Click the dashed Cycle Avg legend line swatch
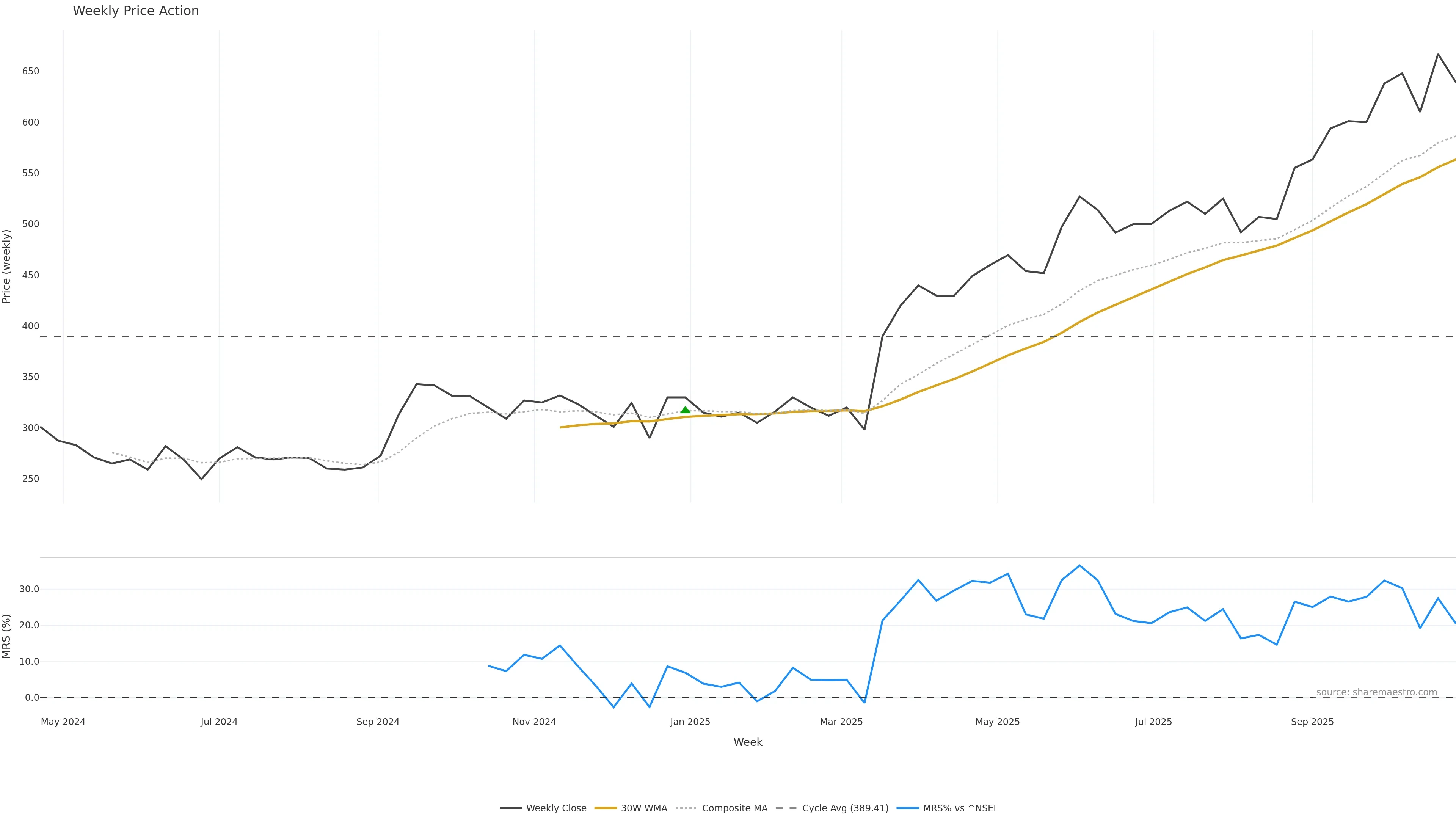 786,808
